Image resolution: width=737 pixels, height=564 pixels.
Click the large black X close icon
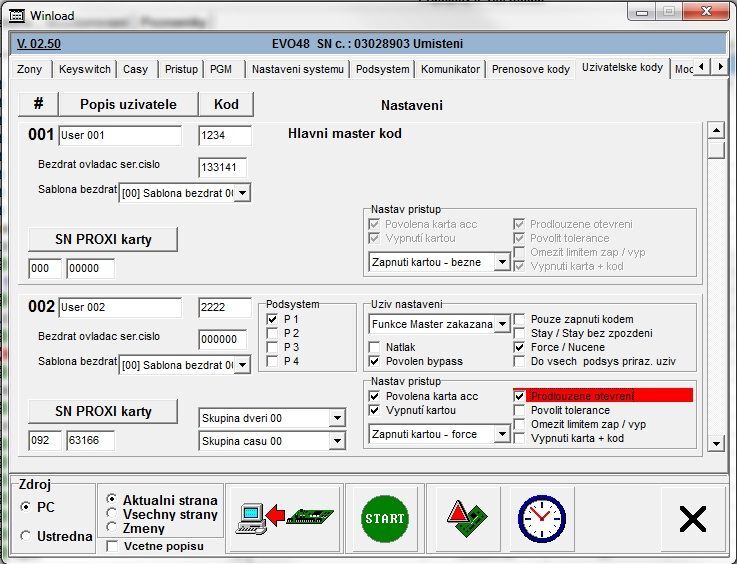pyautogui.click(x=692, y=518)
